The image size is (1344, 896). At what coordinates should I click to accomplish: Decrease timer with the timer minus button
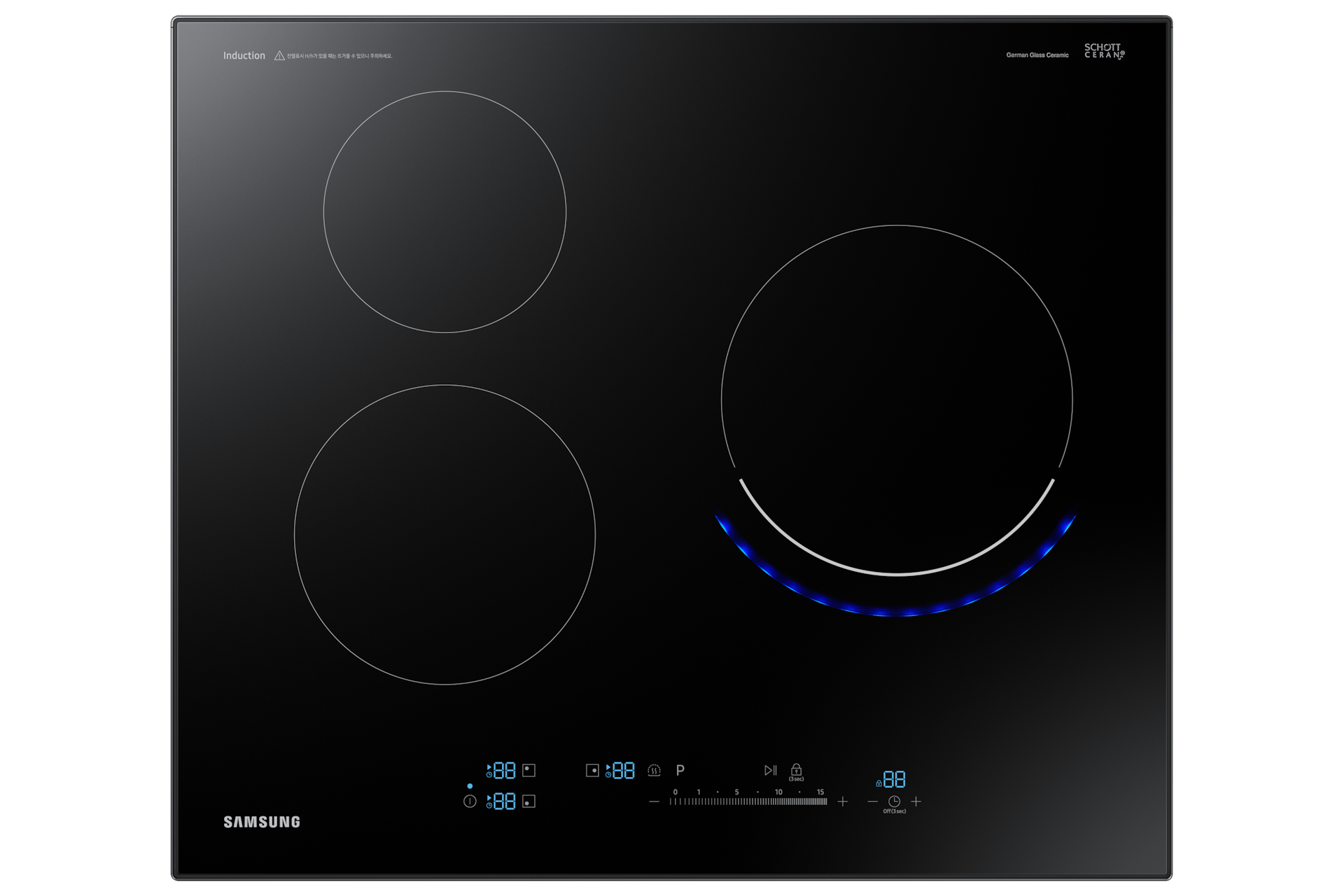pyautogui.click(x=872, y=801)
